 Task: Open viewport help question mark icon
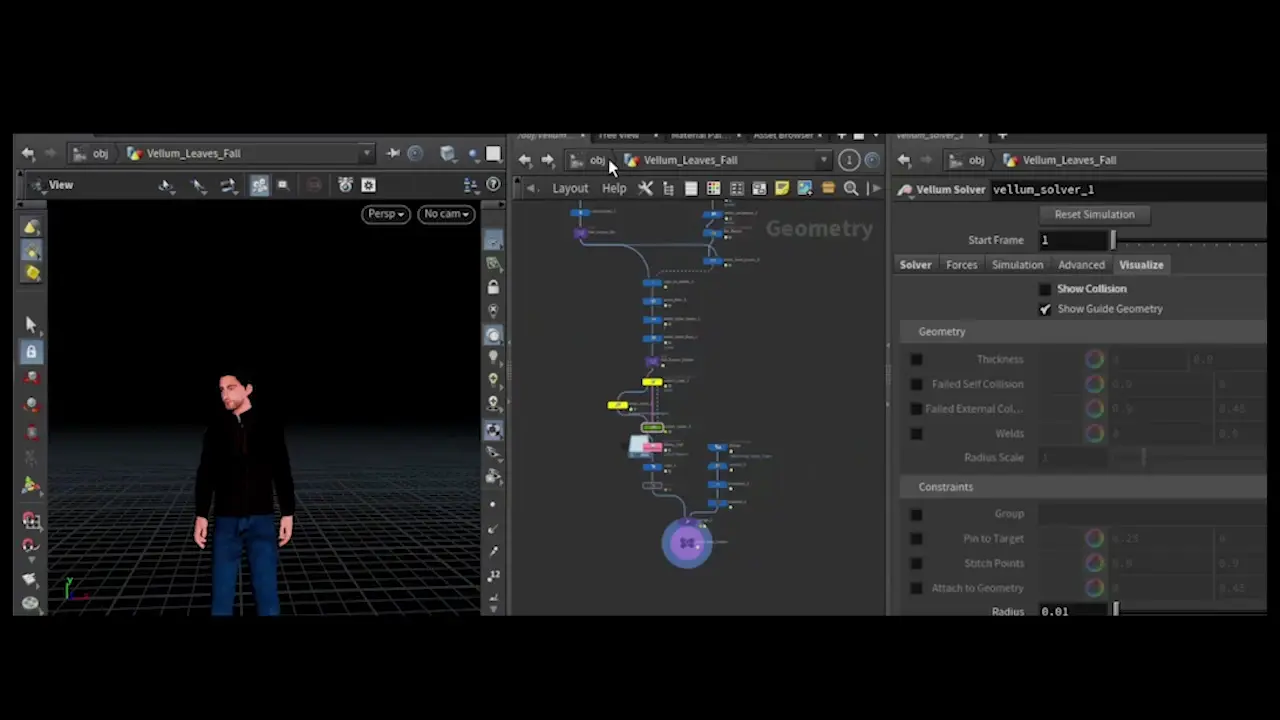point(493,185)
